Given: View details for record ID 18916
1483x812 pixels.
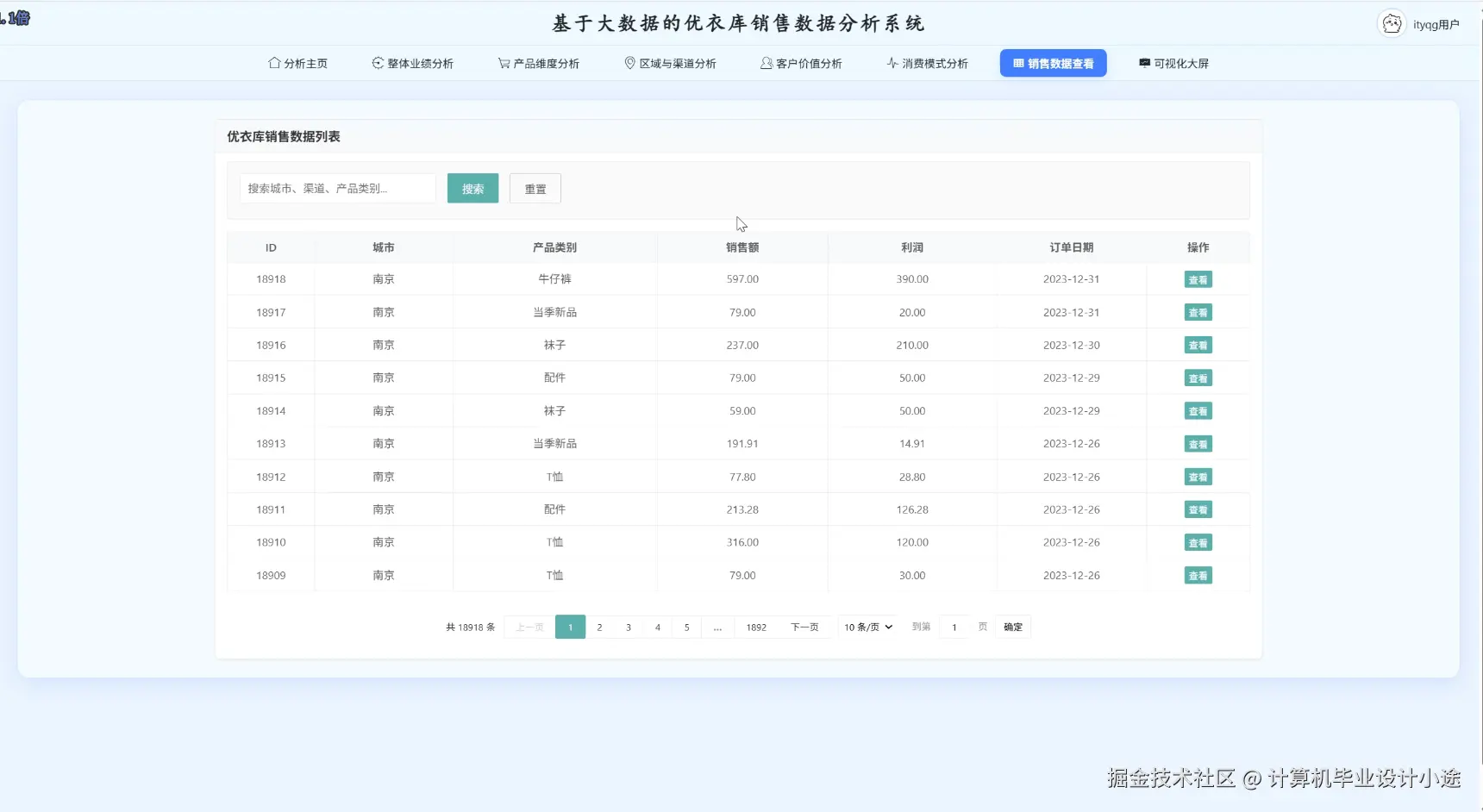Looking at the screenshot, I should coord(1198,345).
